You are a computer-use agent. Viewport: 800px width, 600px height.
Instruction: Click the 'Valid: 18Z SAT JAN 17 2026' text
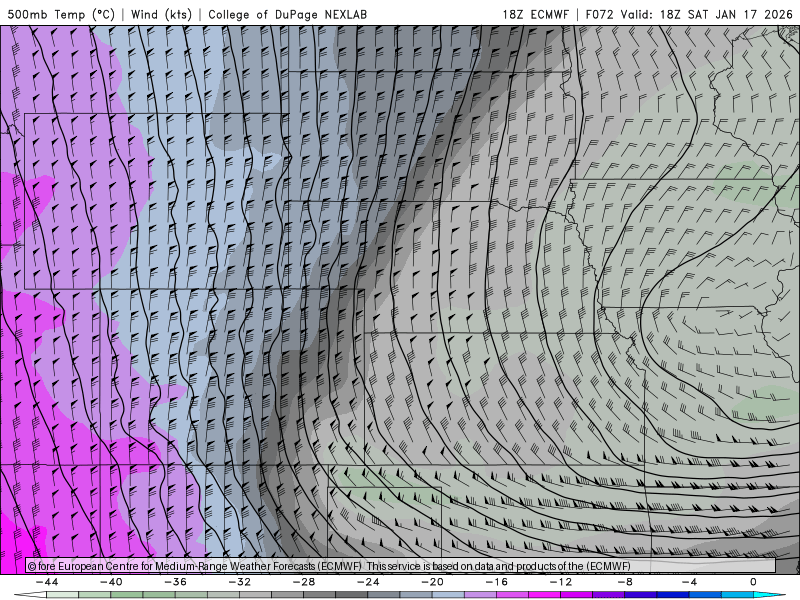click(x=706, y=14)
